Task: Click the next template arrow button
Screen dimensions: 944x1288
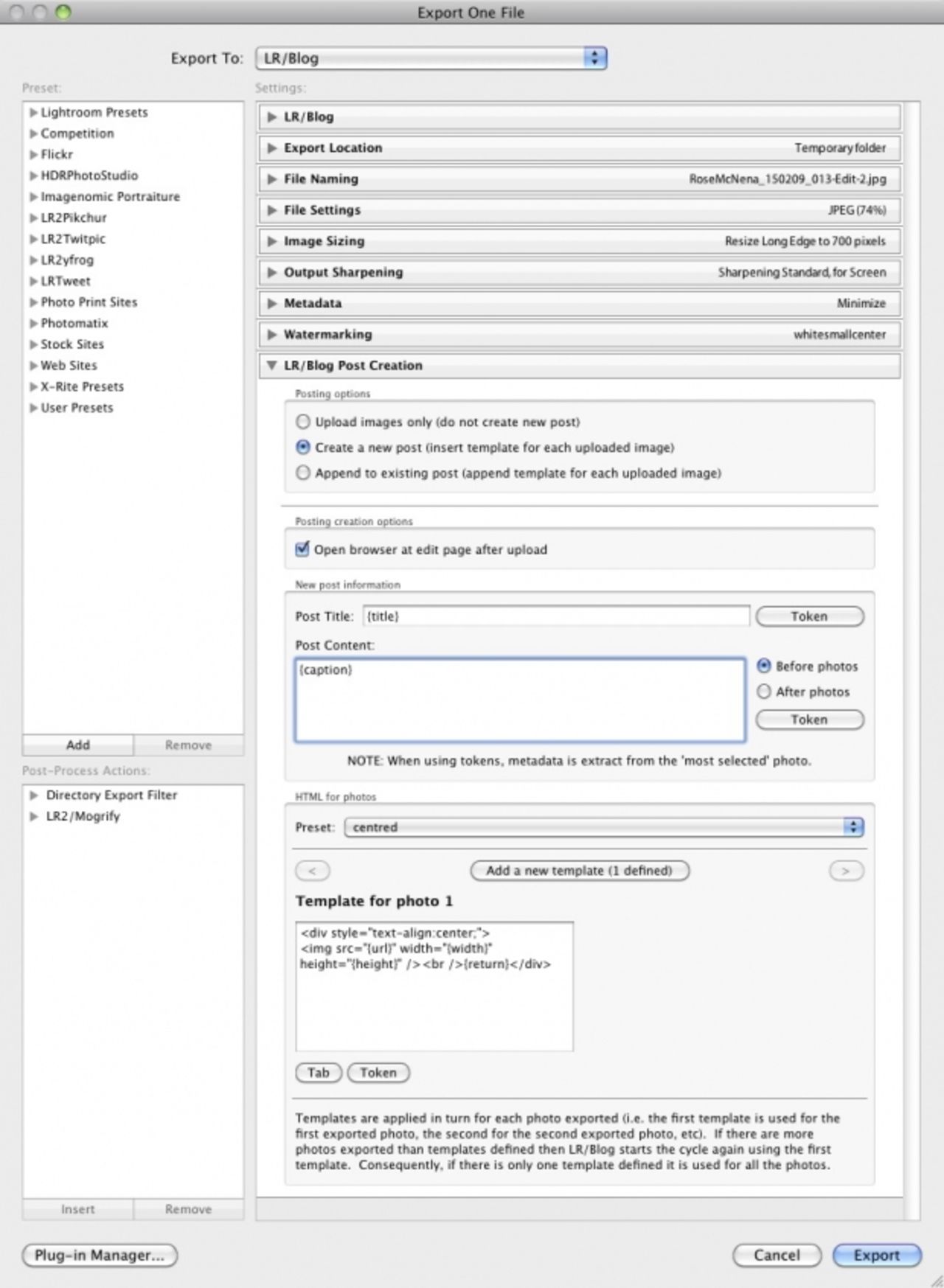Action: [x=845, y=871]
